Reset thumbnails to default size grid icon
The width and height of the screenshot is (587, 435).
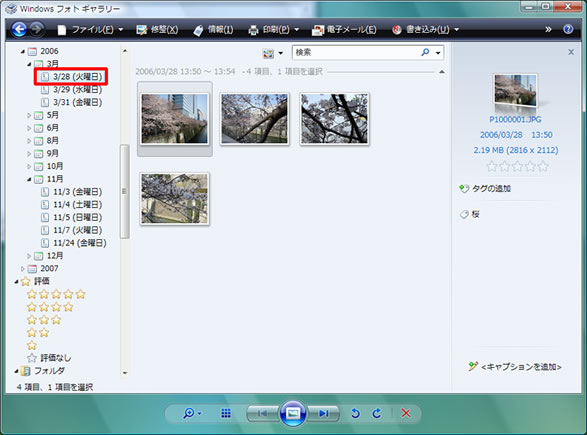226,413
